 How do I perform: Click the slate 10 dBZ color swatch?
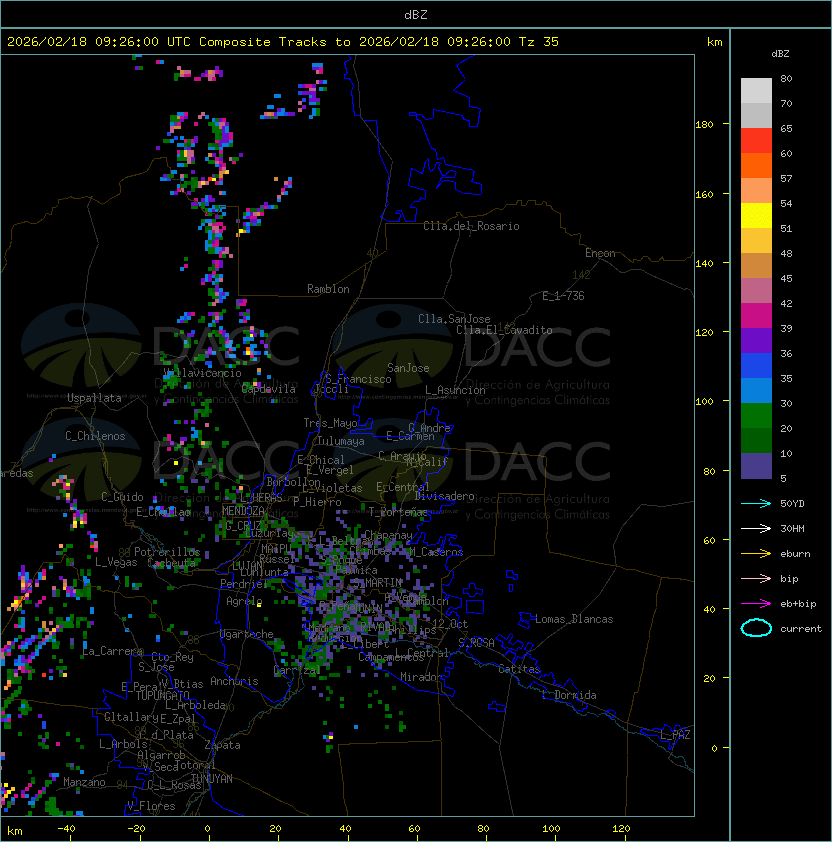[x=756, y=466]
